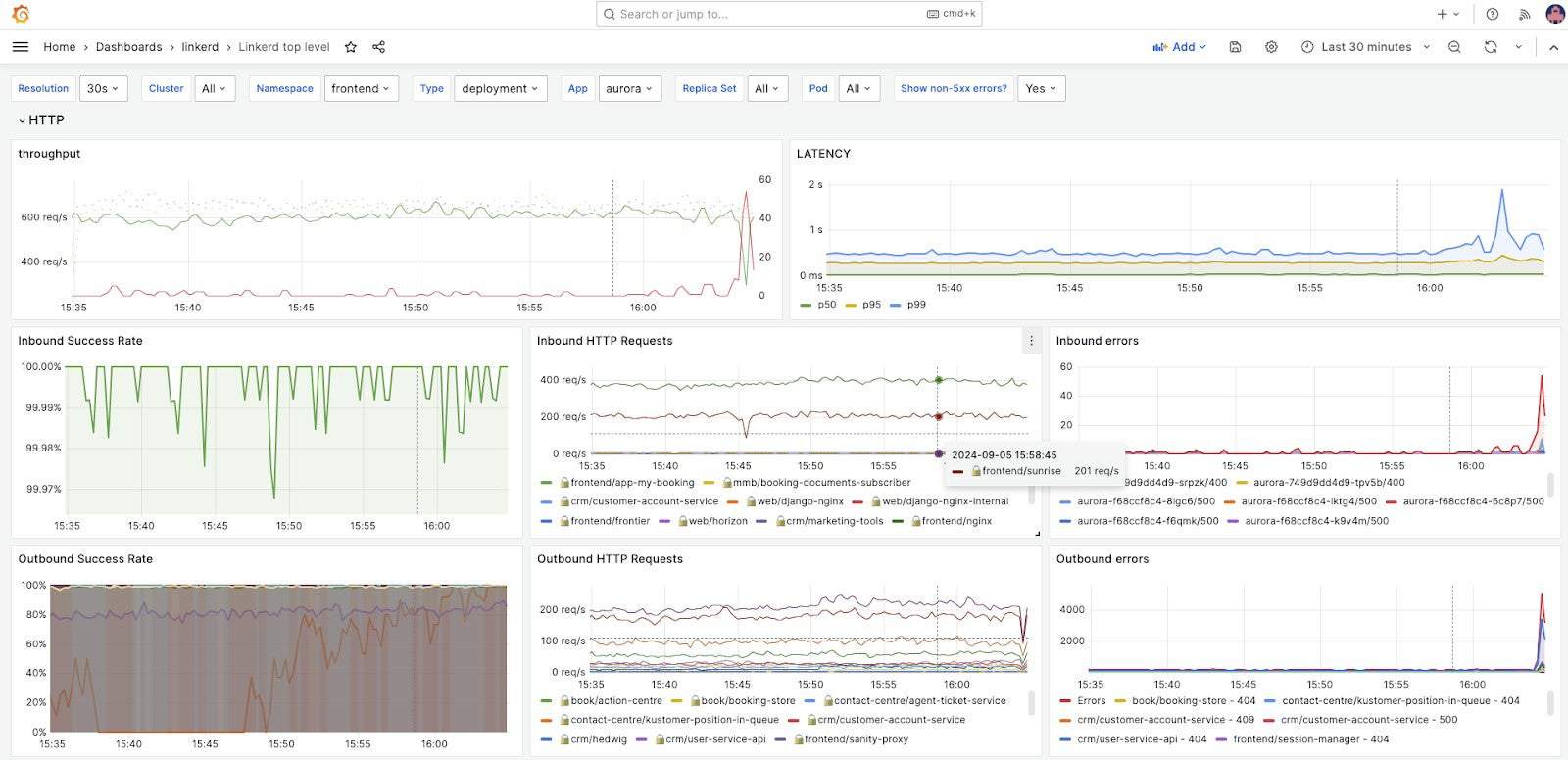The image size is (1568, 760).
Task: Open the hamburger navigation menu
Action: (x=21, y=47)
